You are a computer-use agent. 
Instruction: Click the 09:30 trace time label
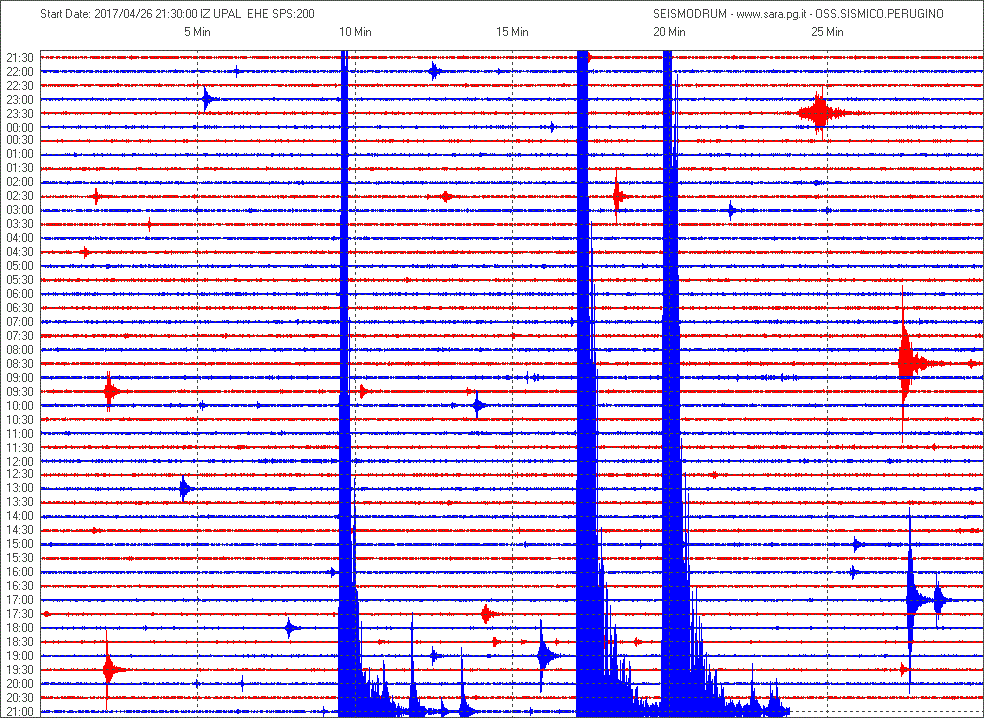(19, 391)
